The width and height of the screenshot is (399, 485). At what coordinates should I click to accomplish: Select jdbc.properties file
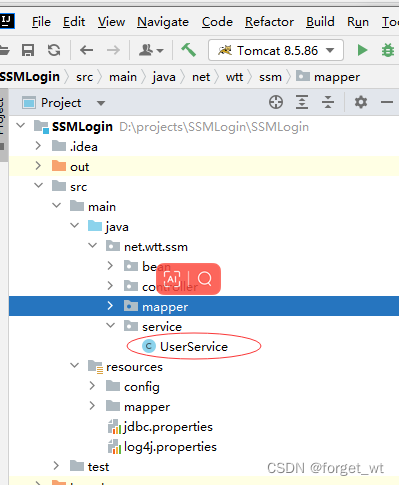(168, 427)
